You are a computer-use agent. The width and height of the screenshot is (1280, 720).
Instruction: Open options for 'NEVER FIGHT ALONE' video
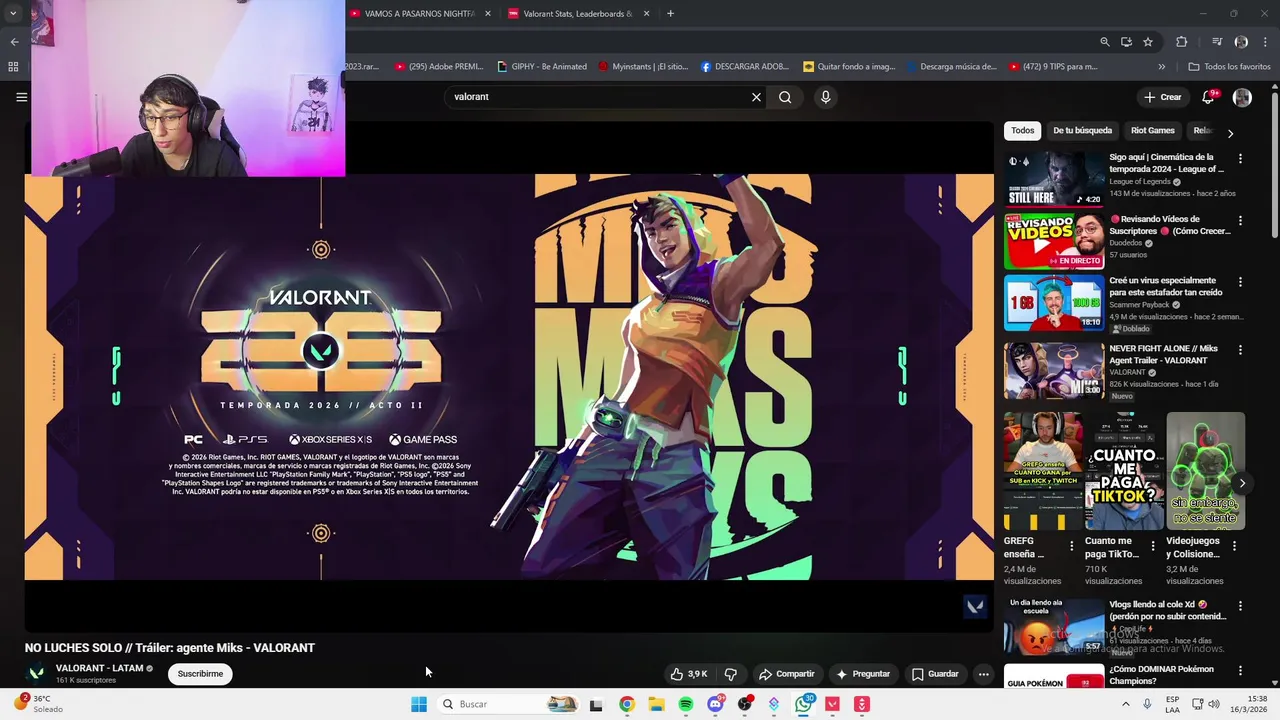[1240, 351]
